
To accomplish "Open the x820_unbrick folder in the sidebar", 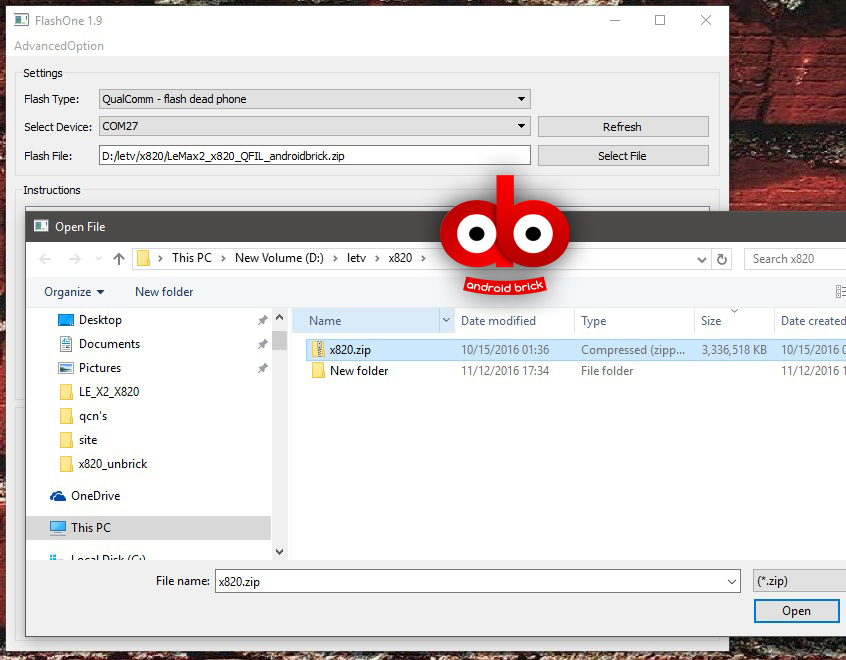I will click(112, 464).
